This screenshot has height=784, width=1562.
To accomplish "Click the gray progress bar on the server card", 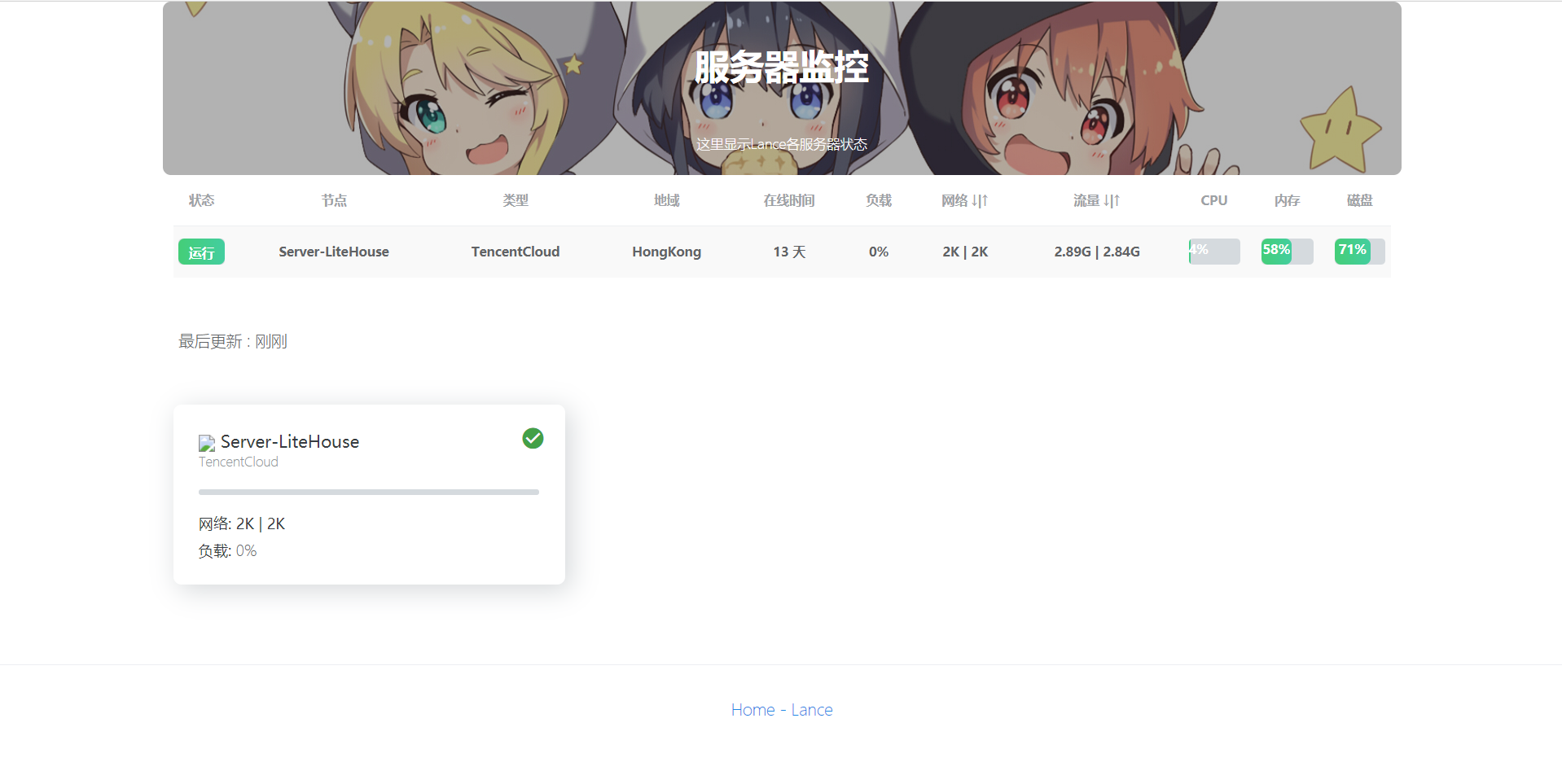I will (368, 492).
